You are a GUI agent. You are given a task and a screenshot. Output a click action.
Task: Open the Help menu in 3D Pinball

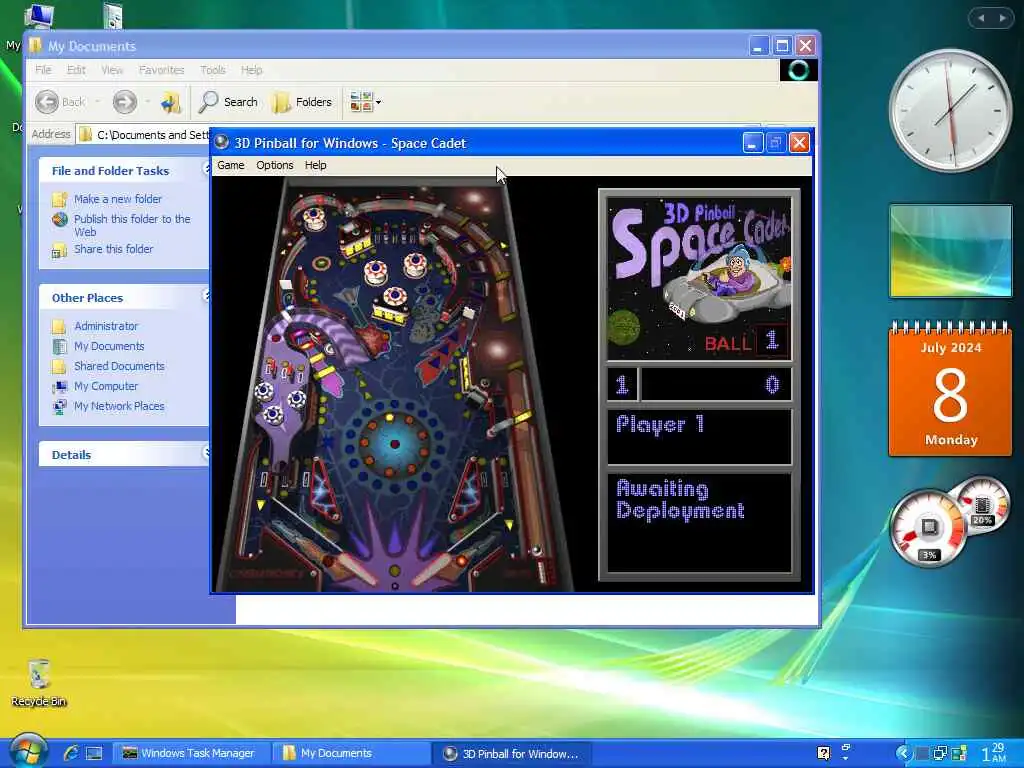coord(315,165)
